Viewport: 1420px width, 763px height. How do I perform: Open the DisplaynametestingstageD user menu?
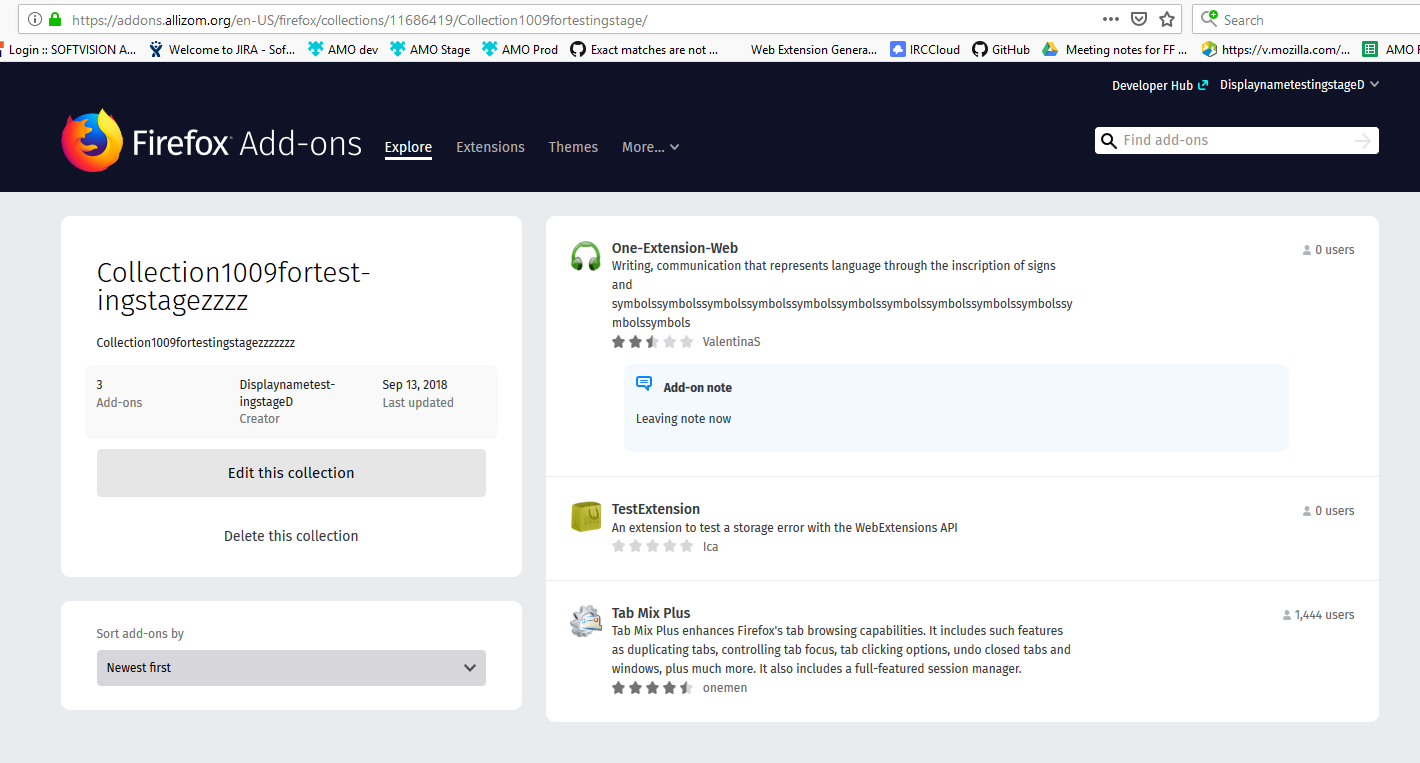1299,85
